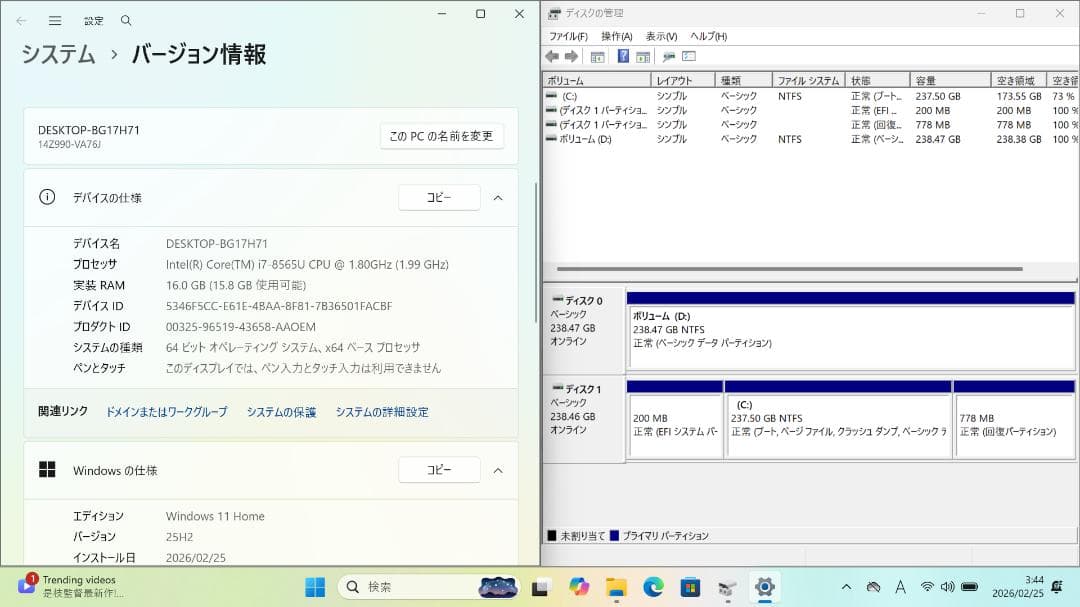Open the properties checklist toolbar icon
The width and height of the screenshot is (1080, 607).
click(689, 56)
